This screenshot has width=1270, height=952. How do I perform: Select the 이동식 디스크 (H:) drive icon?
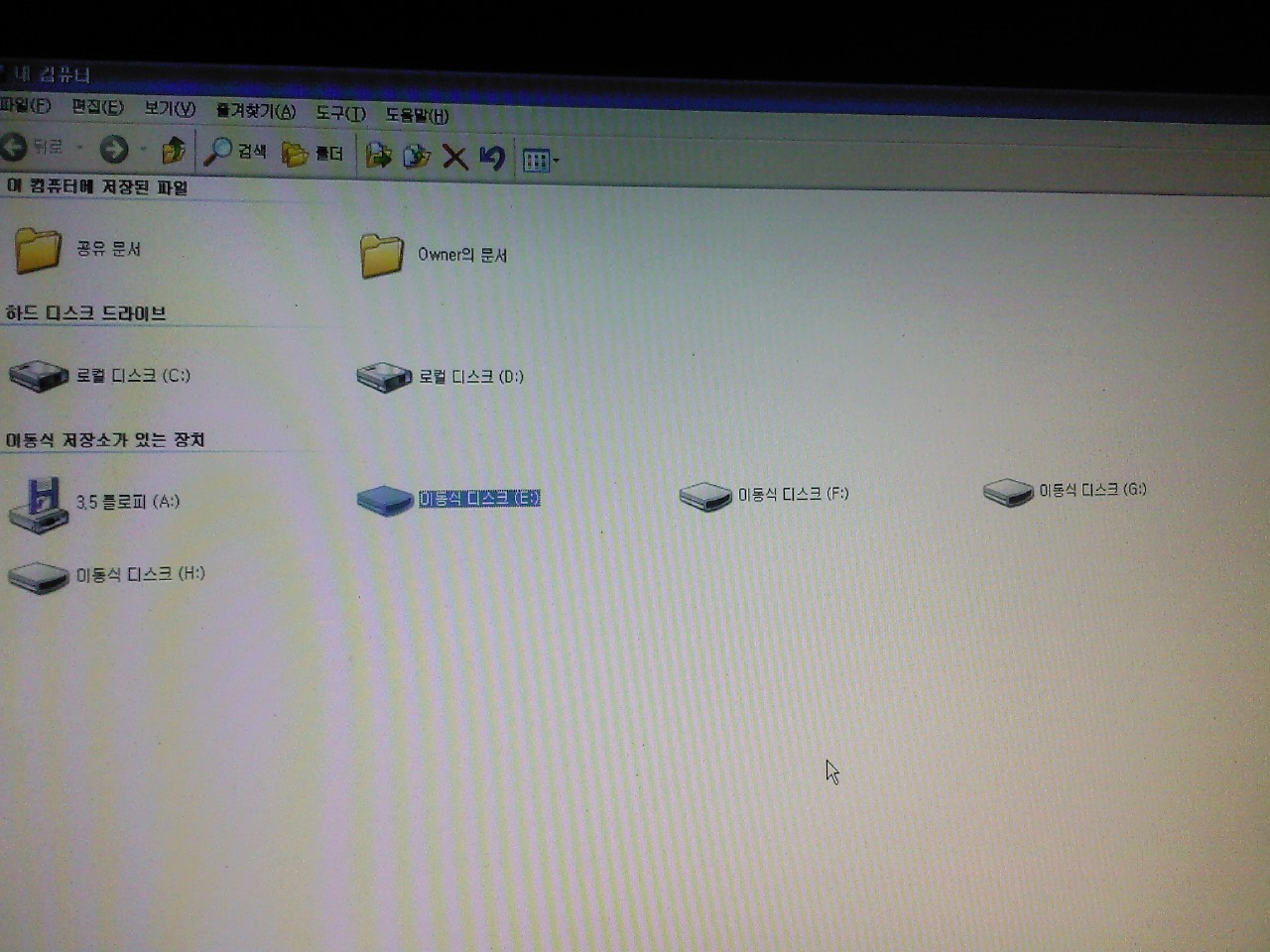38,578
